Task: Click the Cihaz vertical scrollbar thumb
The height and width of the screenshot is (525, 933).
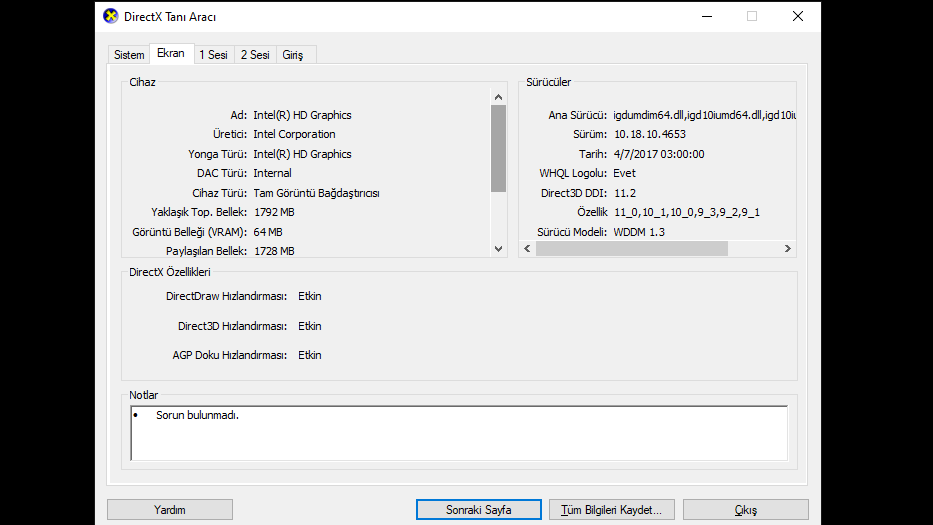Action: pos(499,148)
